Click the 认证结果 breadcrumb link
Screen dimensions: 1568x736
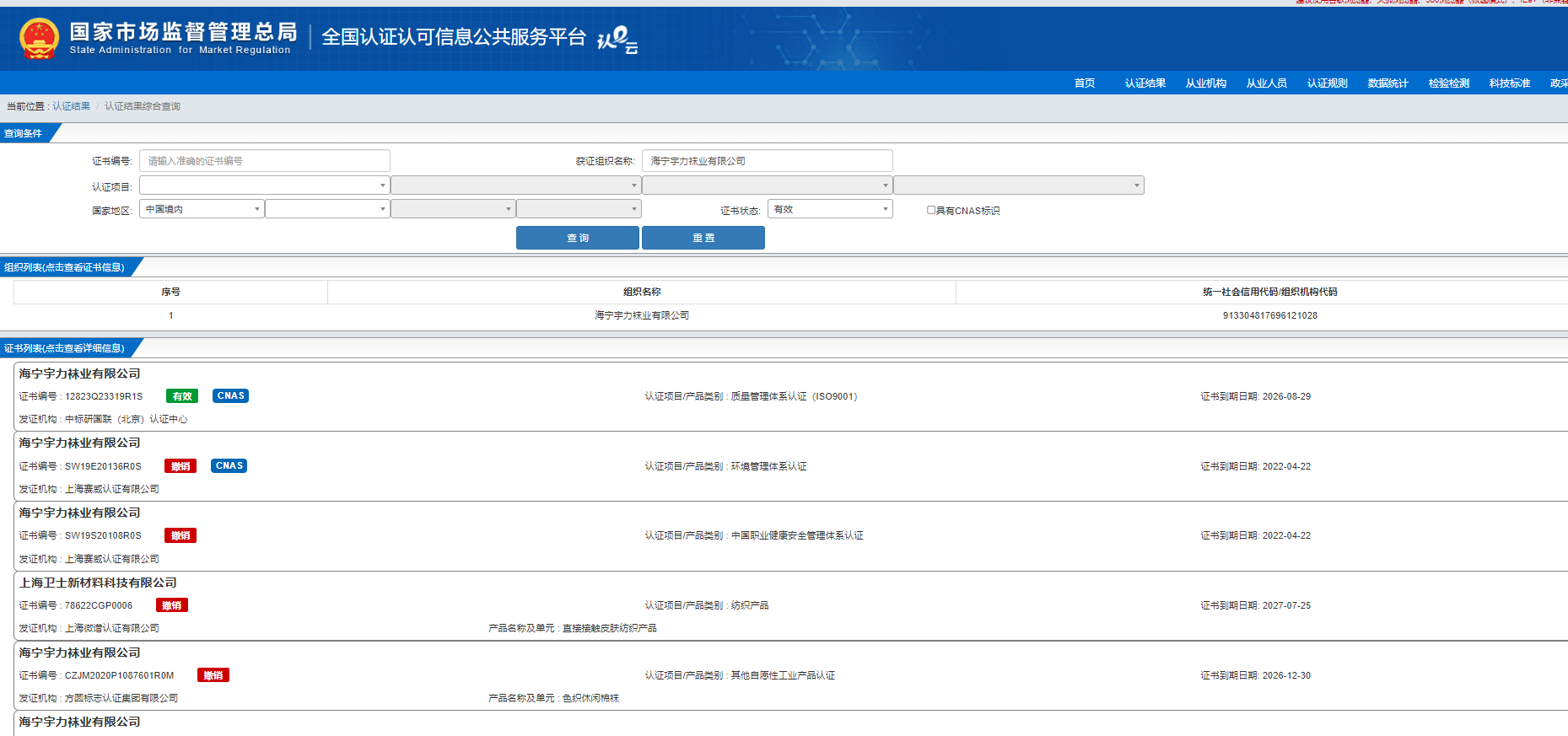72,106
